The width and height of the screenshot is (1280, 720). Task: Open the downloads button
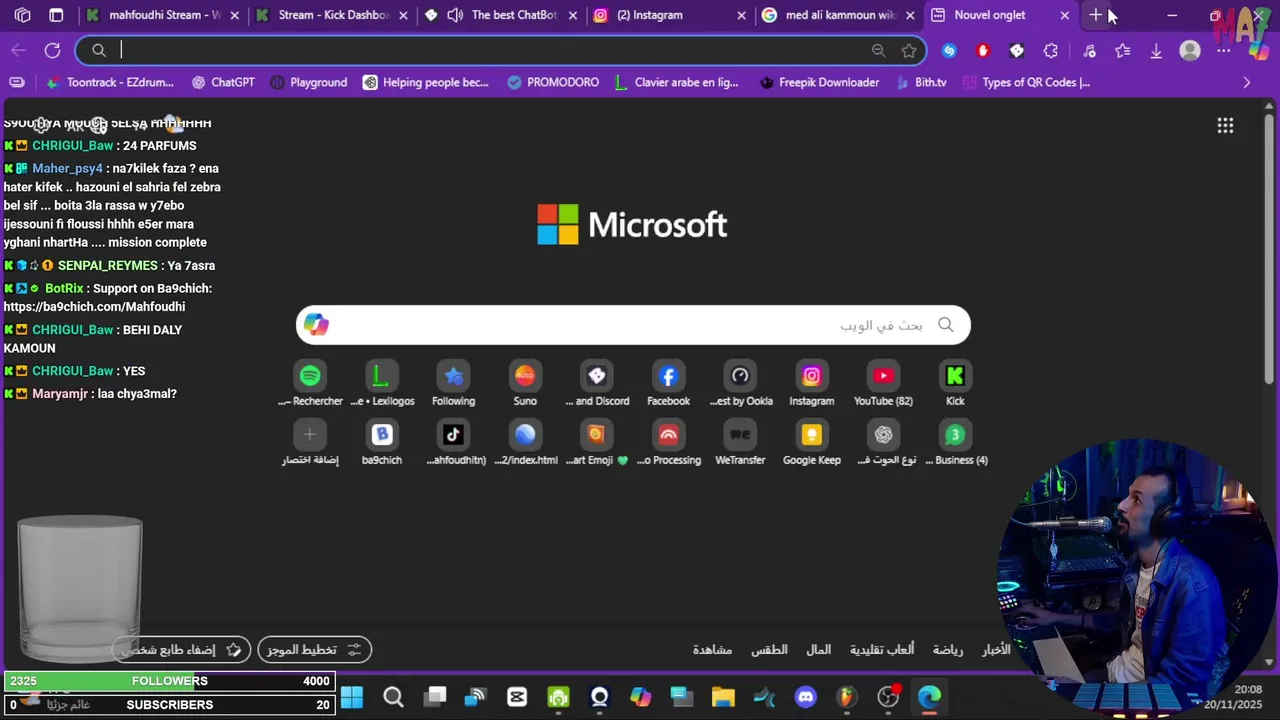click(1156, 50)
